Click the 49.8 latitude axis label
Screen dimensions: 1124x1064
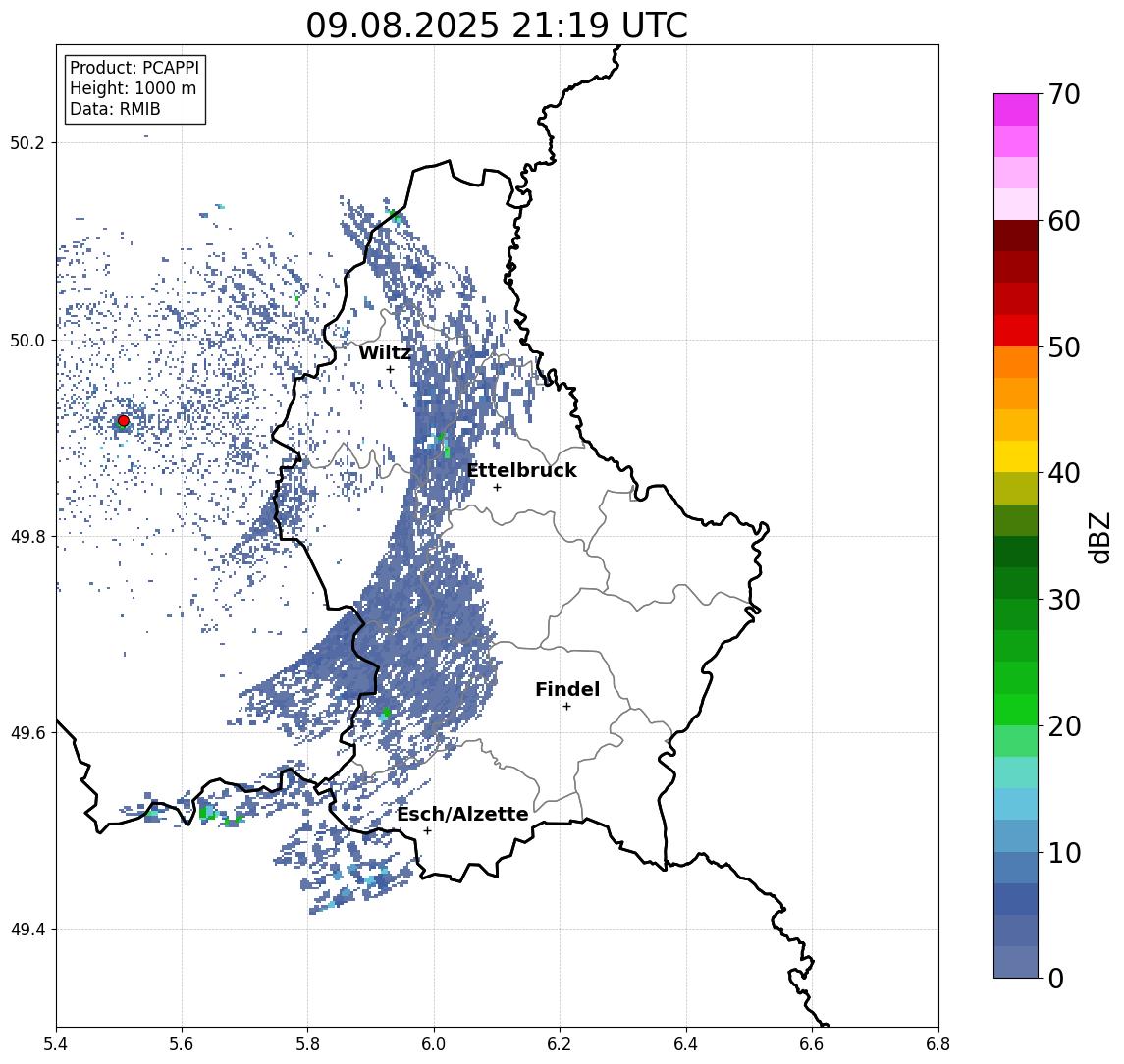27,536
